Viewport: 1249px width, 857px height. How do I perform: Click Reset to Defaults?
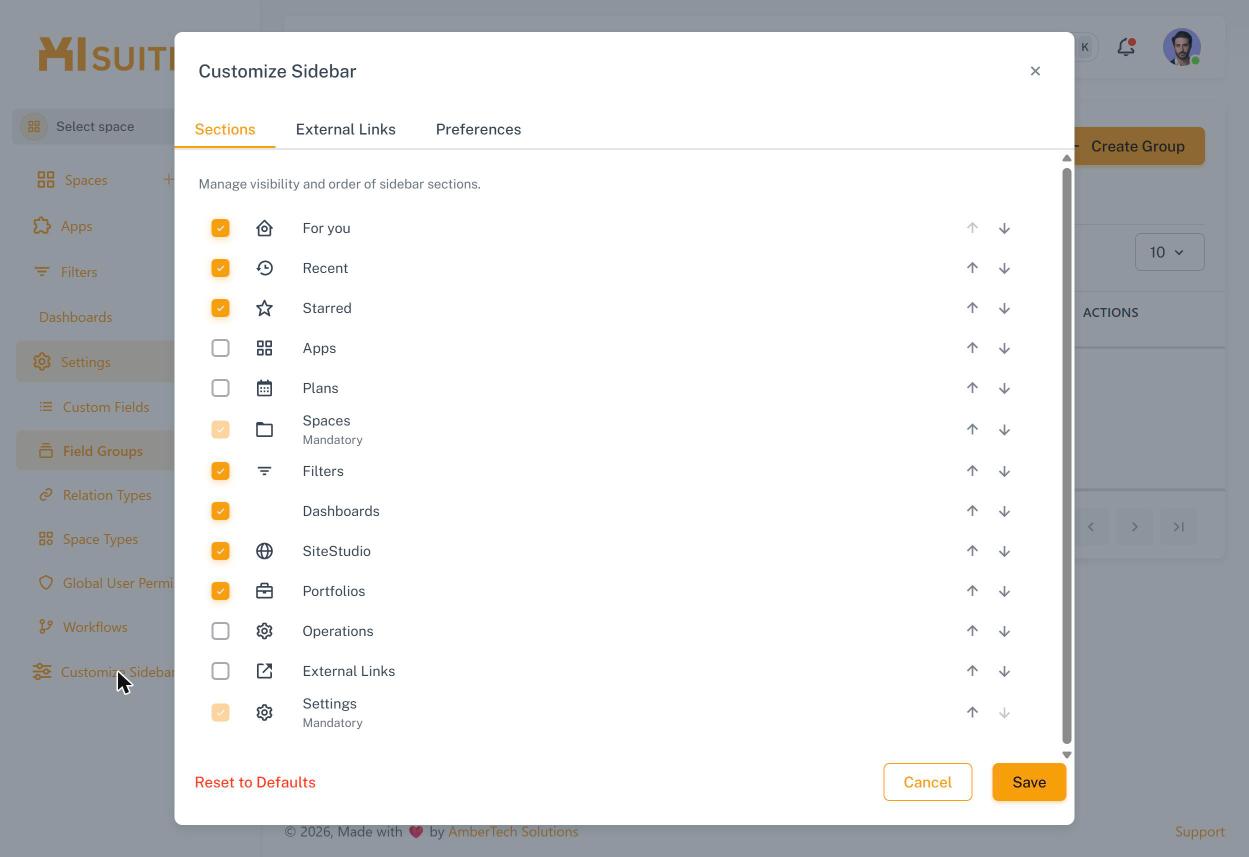[x=255, y=782]
